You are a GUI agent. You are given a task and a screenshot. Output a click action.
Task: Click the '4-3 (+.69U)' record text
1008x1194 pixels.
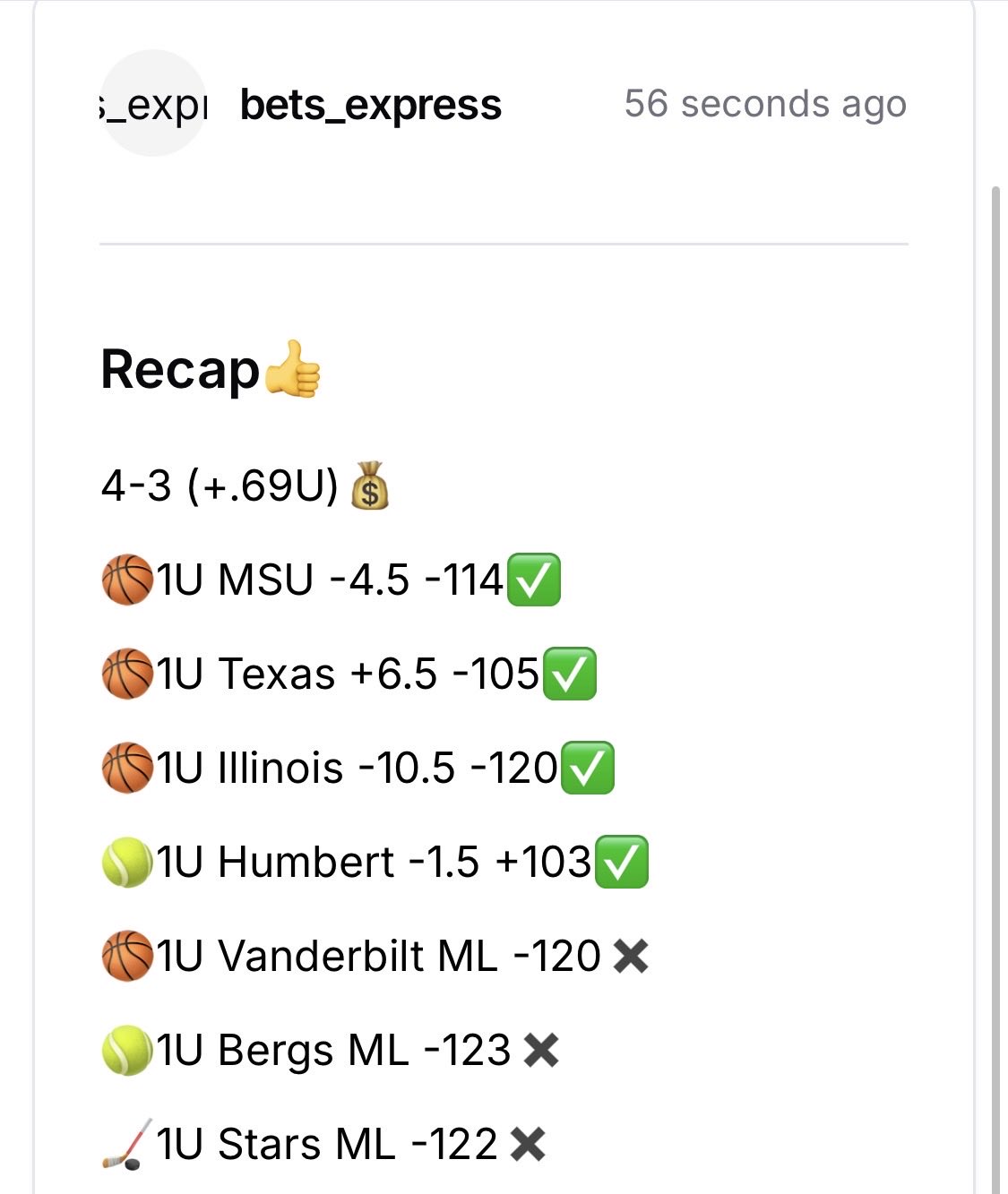[x=220, y=486]
